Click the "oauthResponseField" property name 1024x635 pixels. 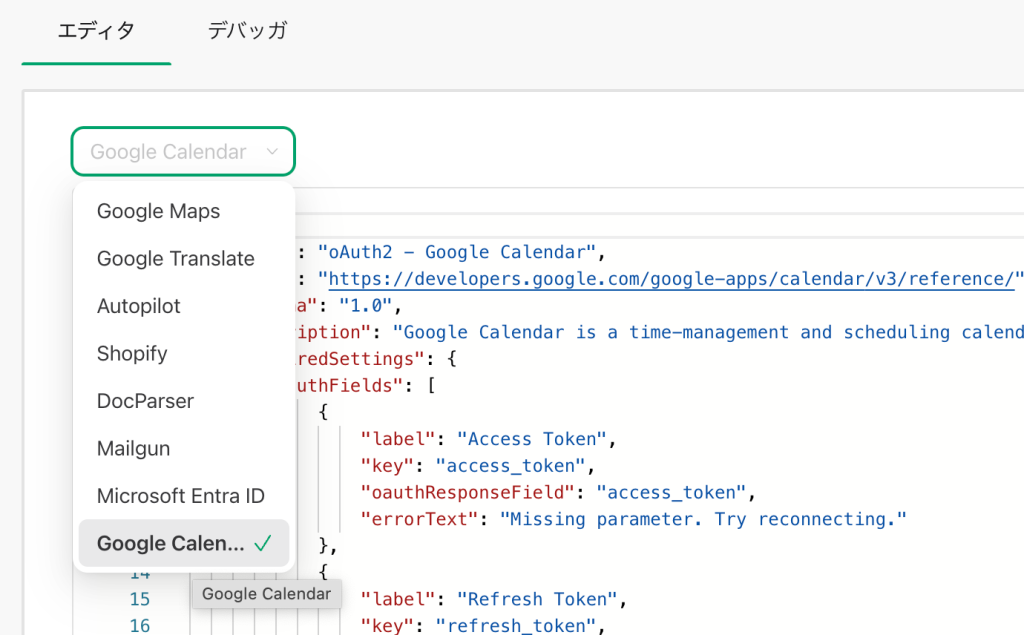pyautogui.click(x=467, y=493)
